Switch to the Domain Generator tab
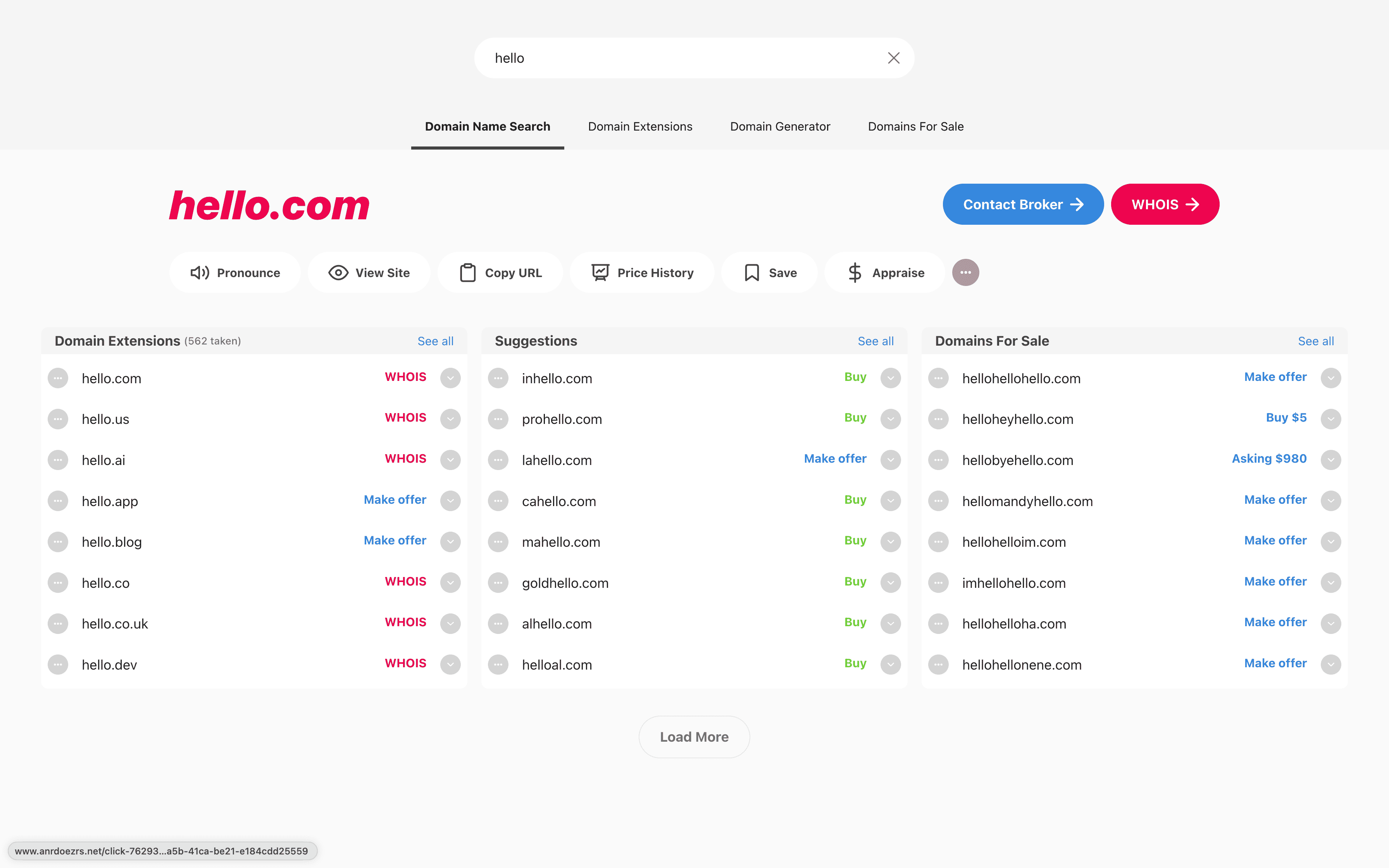Image resolution: width=1389 pixels, height=868 pixels. click(779, 126)
